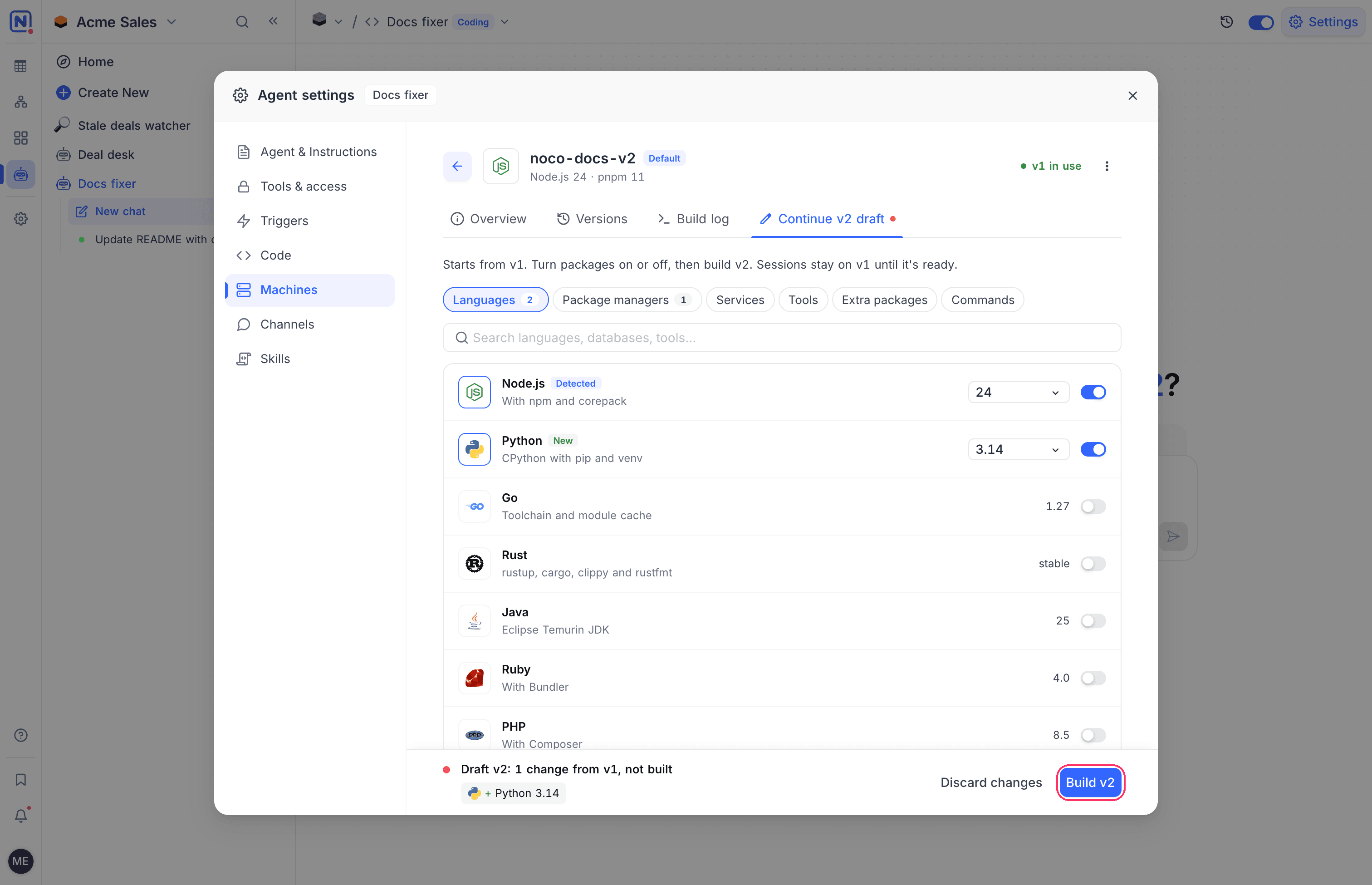Open the history clock icon in top bar
This screenshot has width=1372, height=885.
tap(1226, 22)
